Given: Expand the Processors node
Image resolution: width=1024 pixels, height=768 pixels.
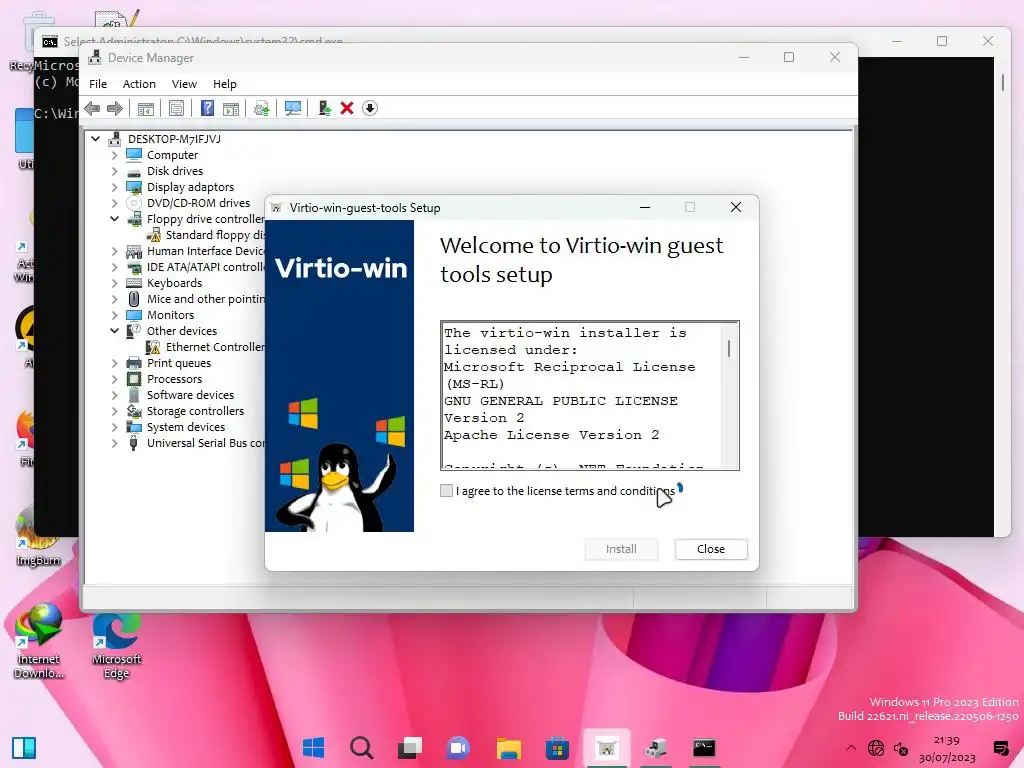Looking at the screenshot, I should 114,379.
